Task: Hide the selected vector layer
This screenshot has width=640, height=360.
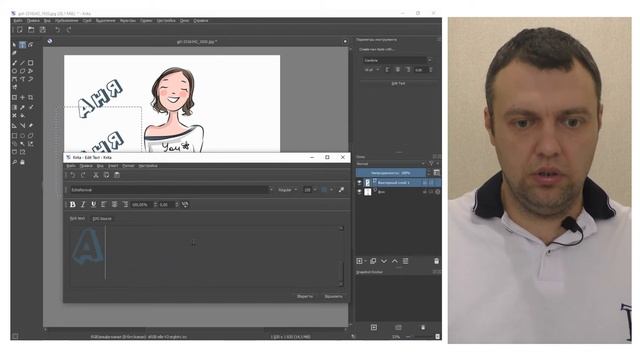Action: 360,183
